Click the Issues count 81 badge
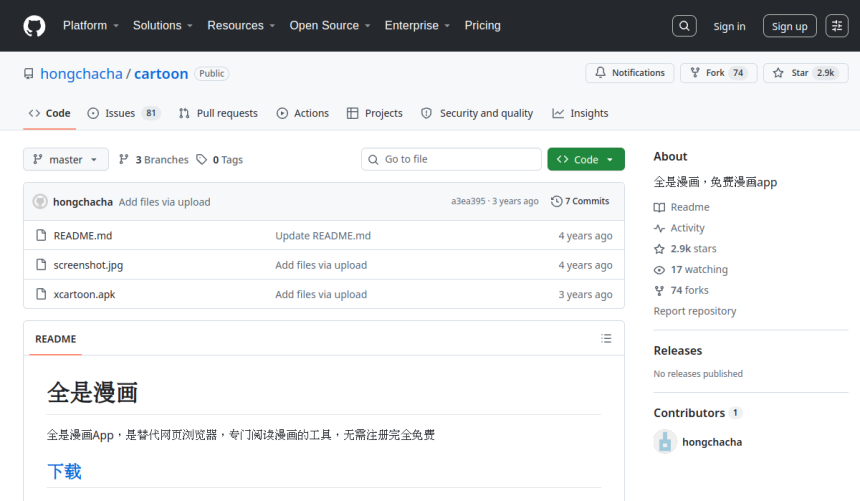860x501 pixels. tap(151, 113)
